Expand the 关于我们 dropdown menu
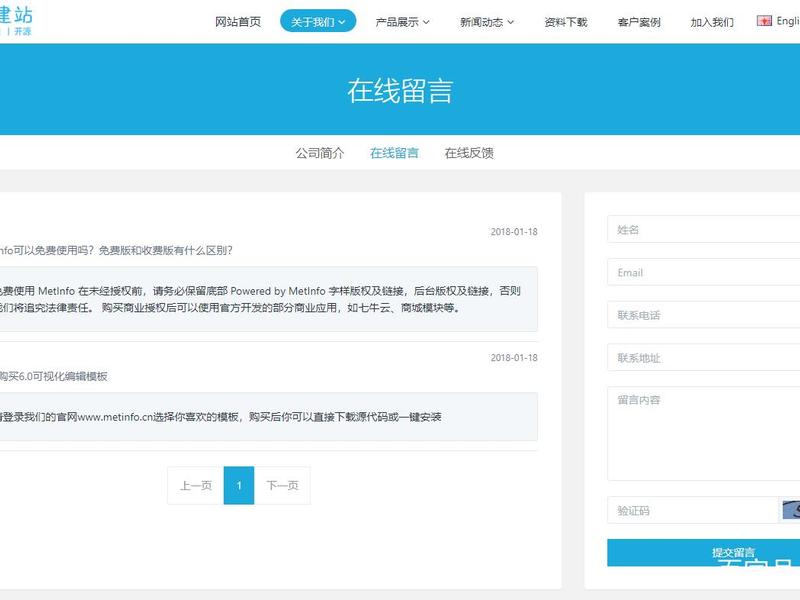The image size is (800, 600). point(318,21)
